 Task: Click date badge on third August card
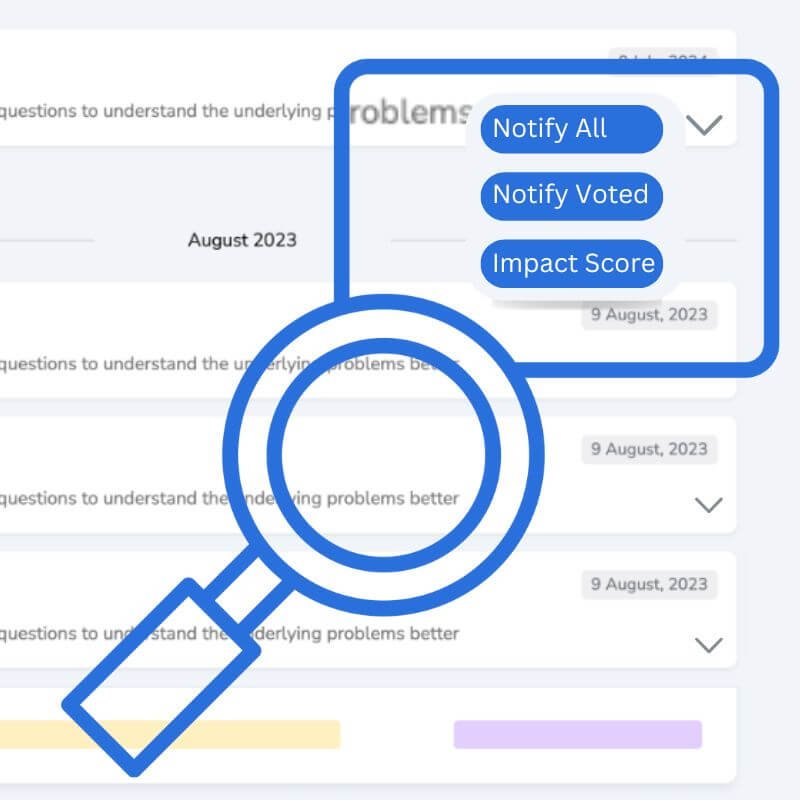pyautogui.click(x=648, y=584)
